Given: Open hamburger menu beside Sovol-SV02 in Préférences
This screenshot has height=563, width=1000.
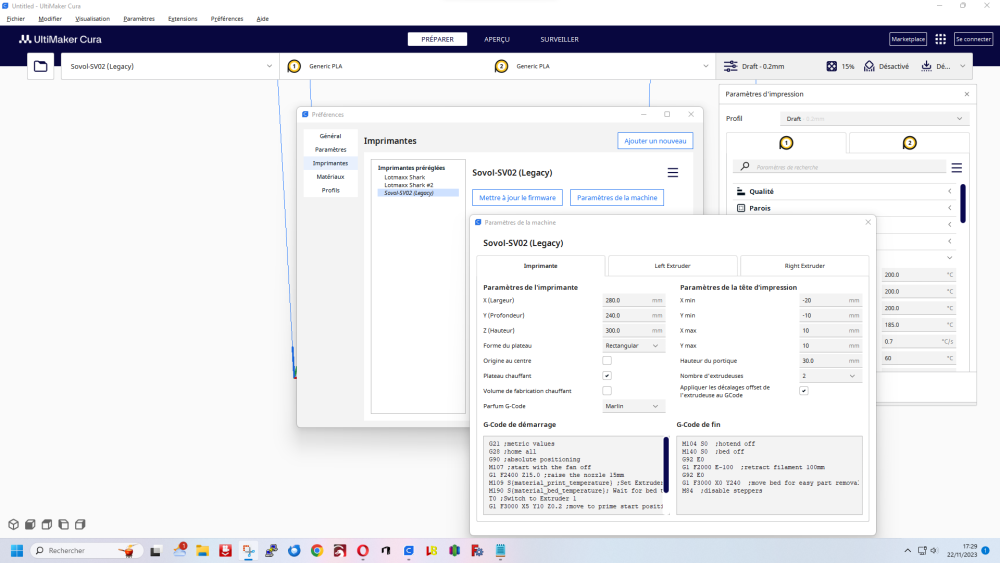Looking at the screenshot, I should point(673,173).
